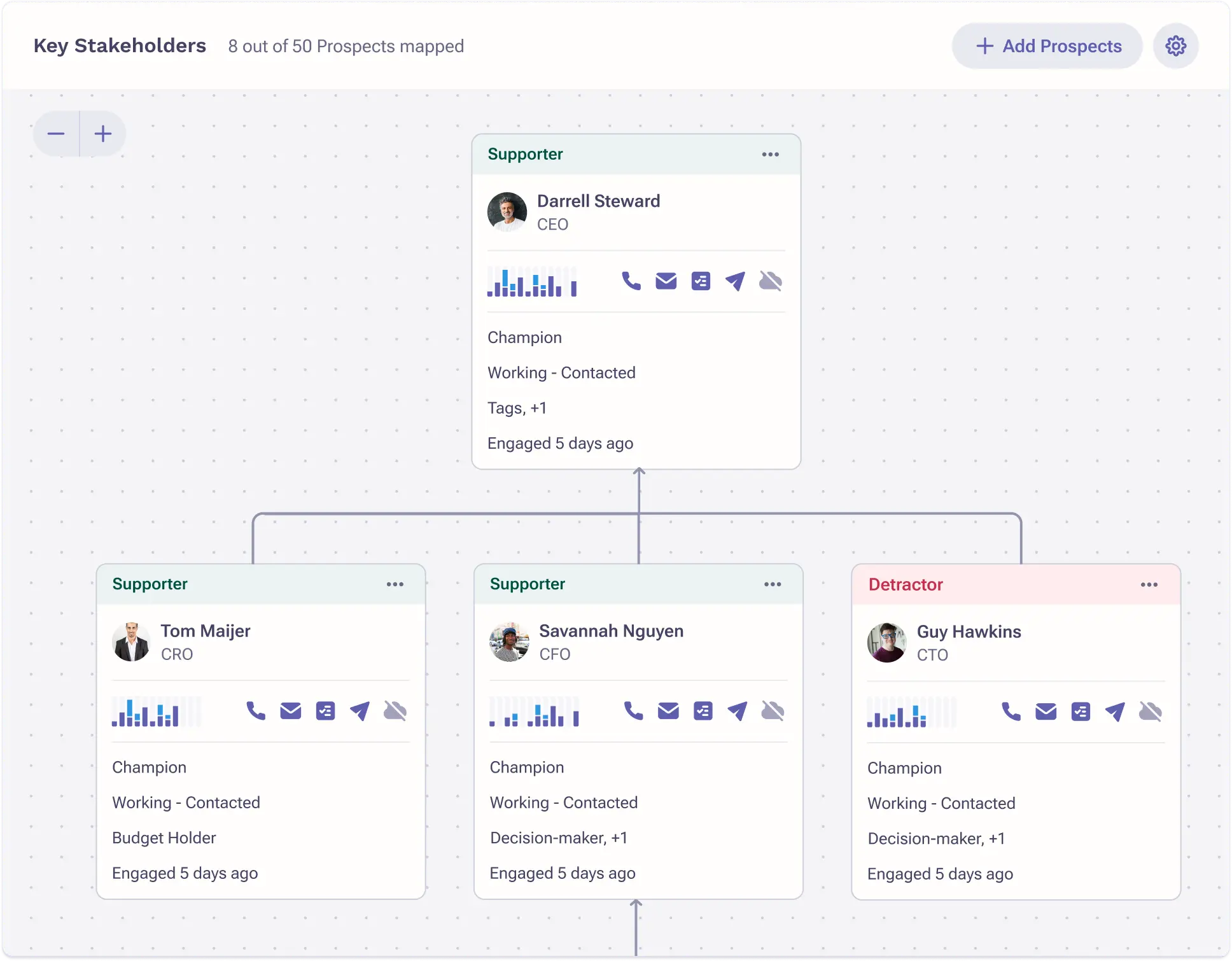Viewport: 1232px width, 961px height.
Task: Open three-dot menu on Savannah Nguyen card
Action: (773, 584)
